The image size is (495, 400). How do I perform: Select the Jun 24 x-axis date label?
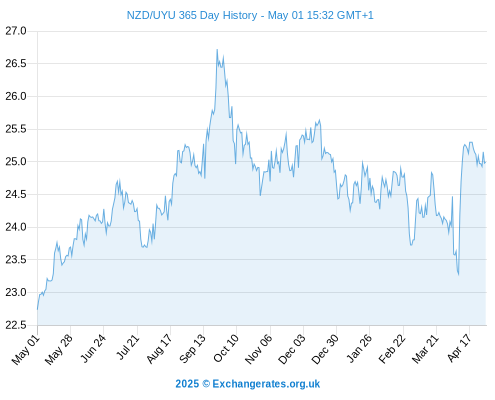point(93,349)
